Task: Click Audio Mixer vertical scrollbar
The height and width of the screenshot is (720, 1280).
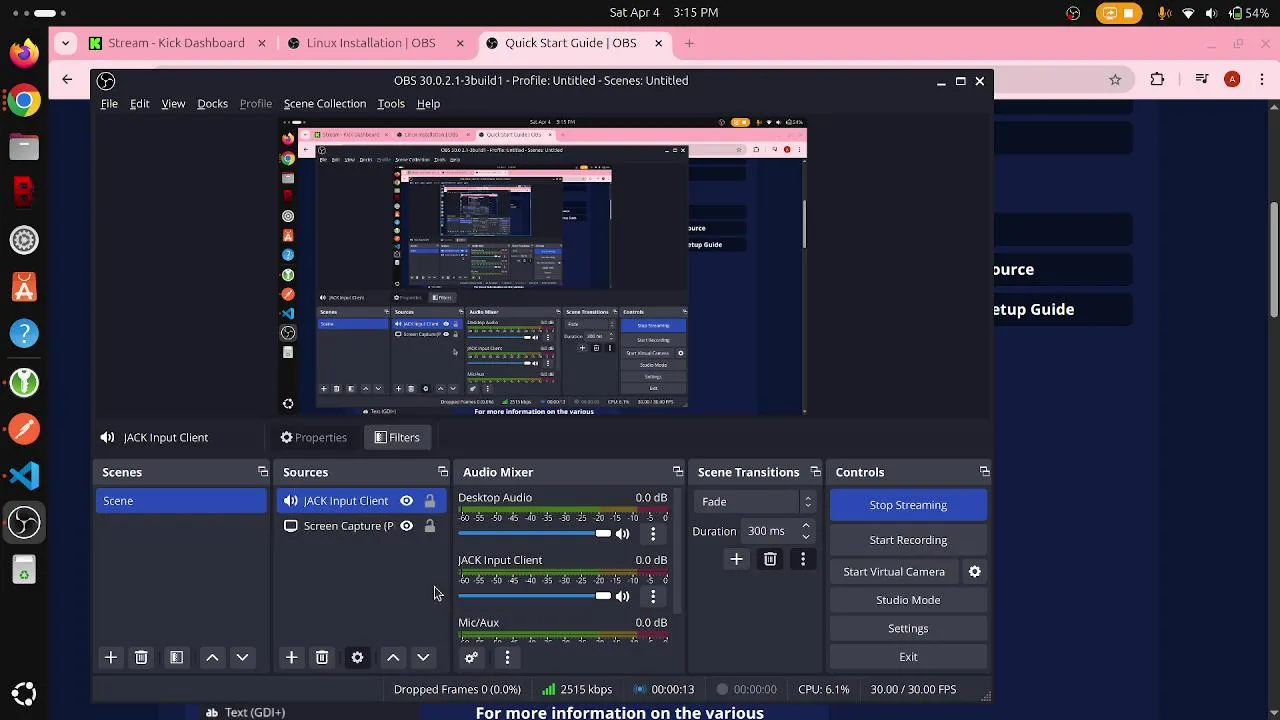Action: tap(678, 552)
